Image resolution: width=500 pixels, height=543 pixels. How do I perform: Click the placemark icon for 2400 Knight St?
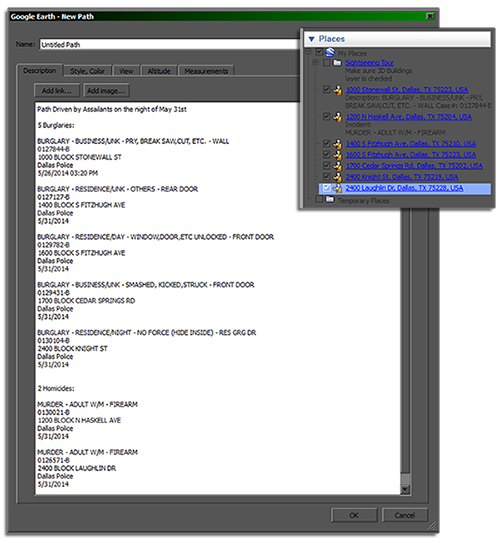[x=337, y=177]
